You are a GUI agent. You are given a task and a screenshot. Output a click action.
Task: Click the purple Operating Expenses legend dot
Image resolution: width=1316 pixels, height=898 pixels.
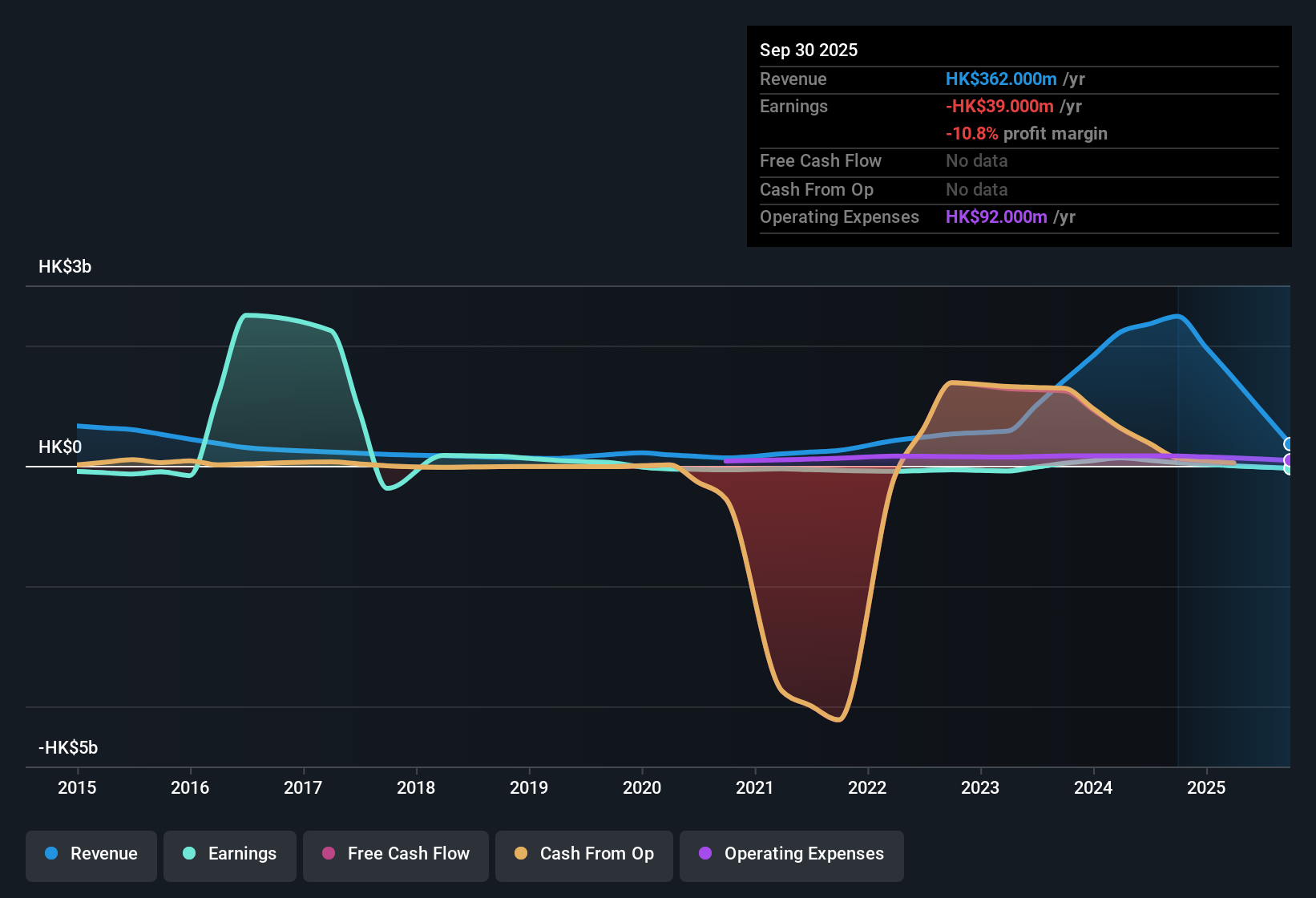[x=704, y=854]
